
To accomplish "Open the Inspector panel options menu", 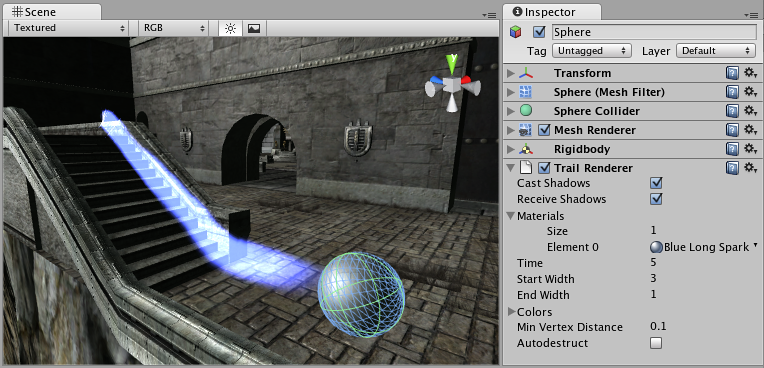I will click(x=750, y=15).
